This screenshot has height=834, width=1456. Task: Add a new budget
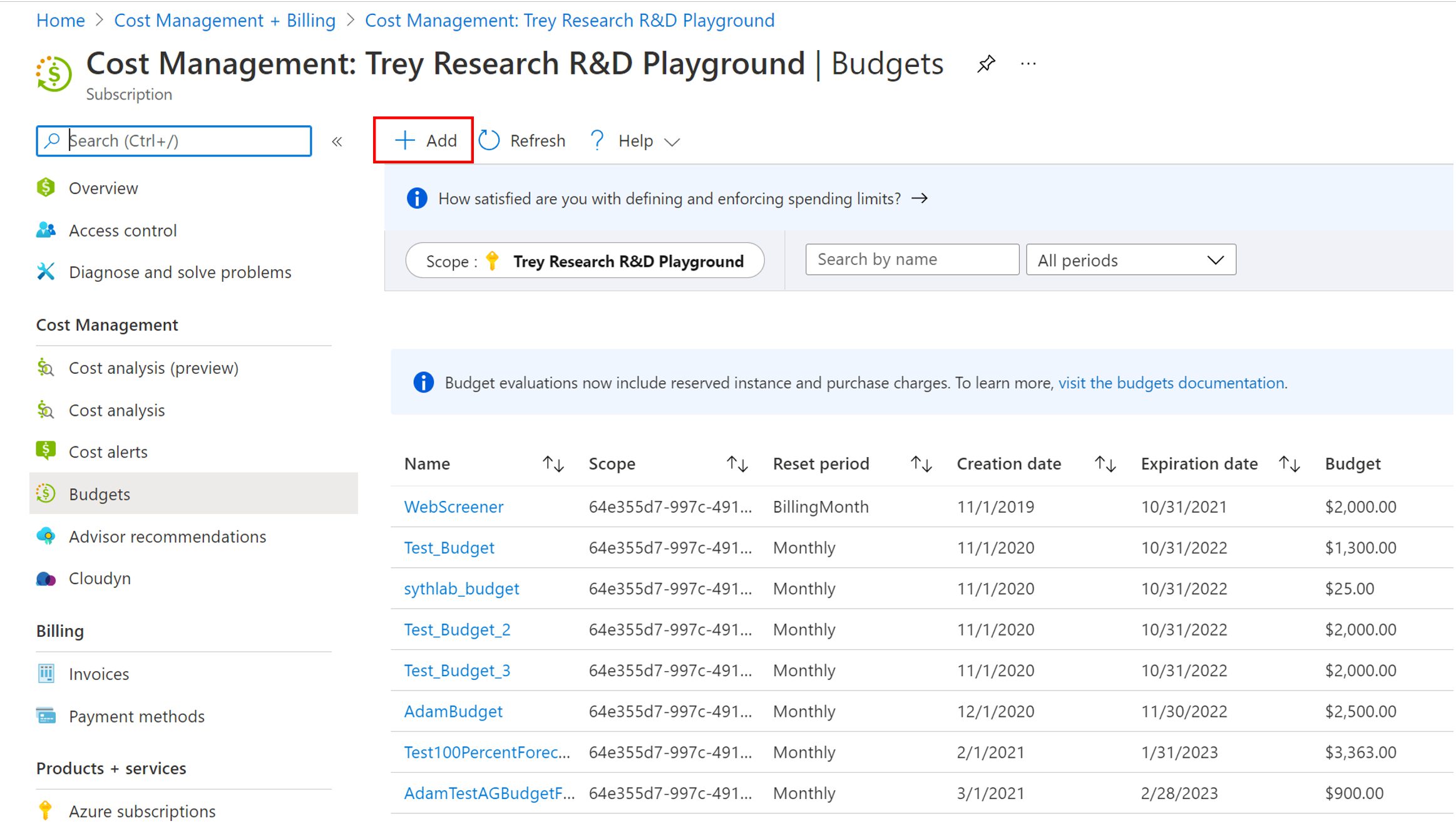coord(423,140)
